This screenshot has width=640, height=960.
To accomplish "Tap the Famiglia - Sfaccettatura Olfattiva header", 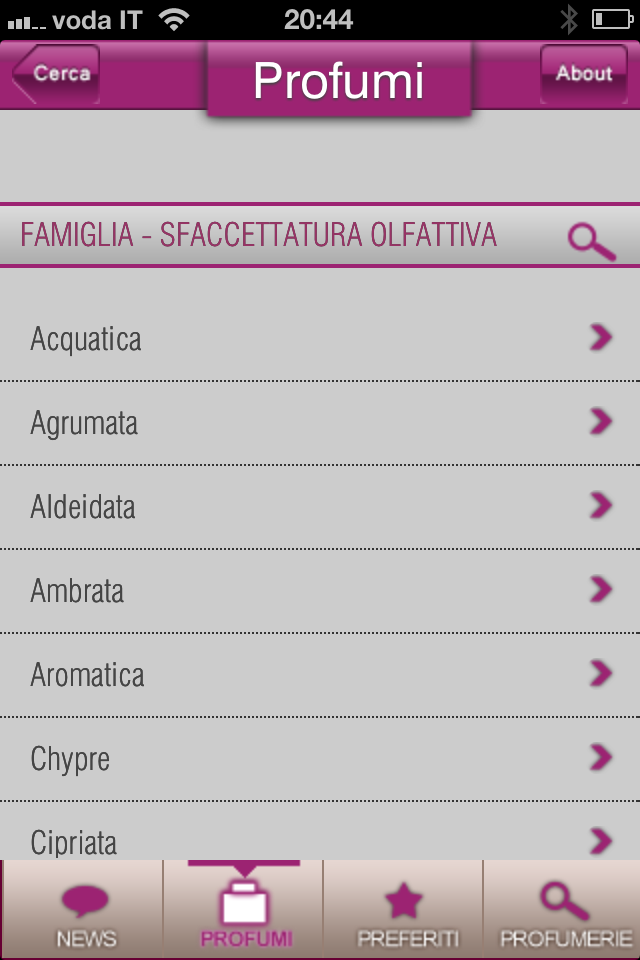I will coord(259,235).
